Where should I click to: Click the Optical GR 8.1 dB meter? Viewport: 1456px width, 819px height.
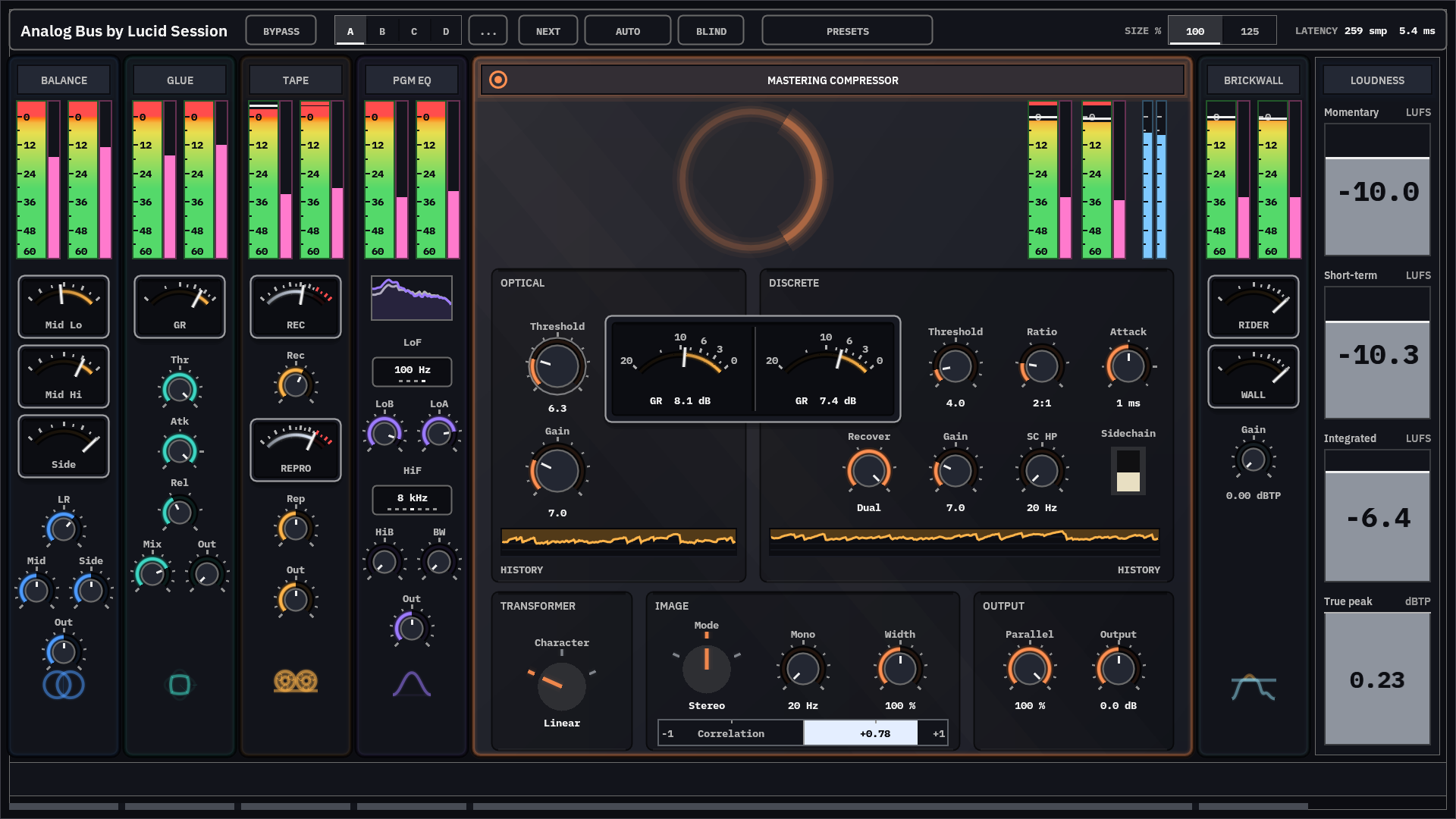(x=681, y=369)
